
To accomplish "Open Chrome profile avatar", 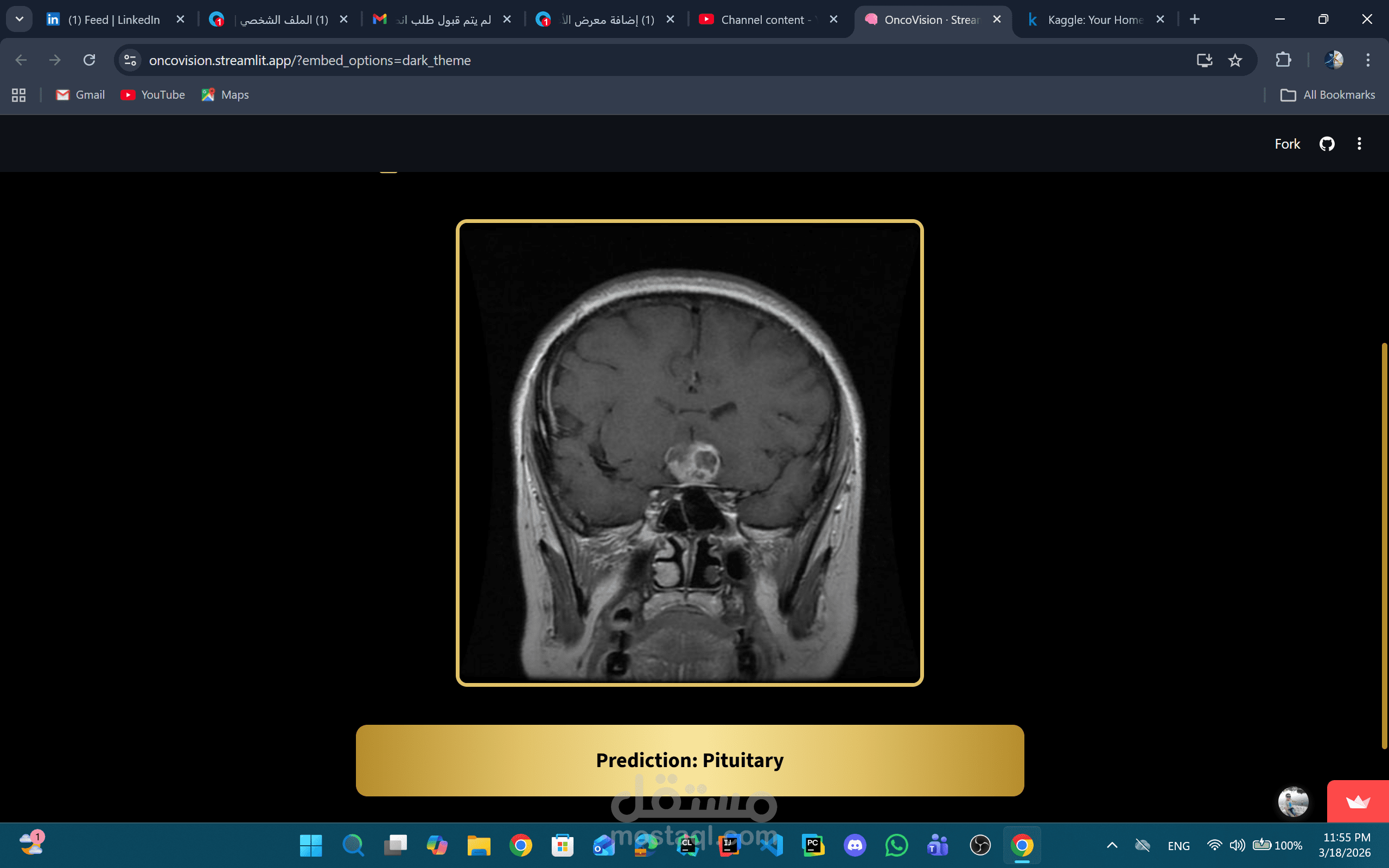I will click(x=1333, y=60).
